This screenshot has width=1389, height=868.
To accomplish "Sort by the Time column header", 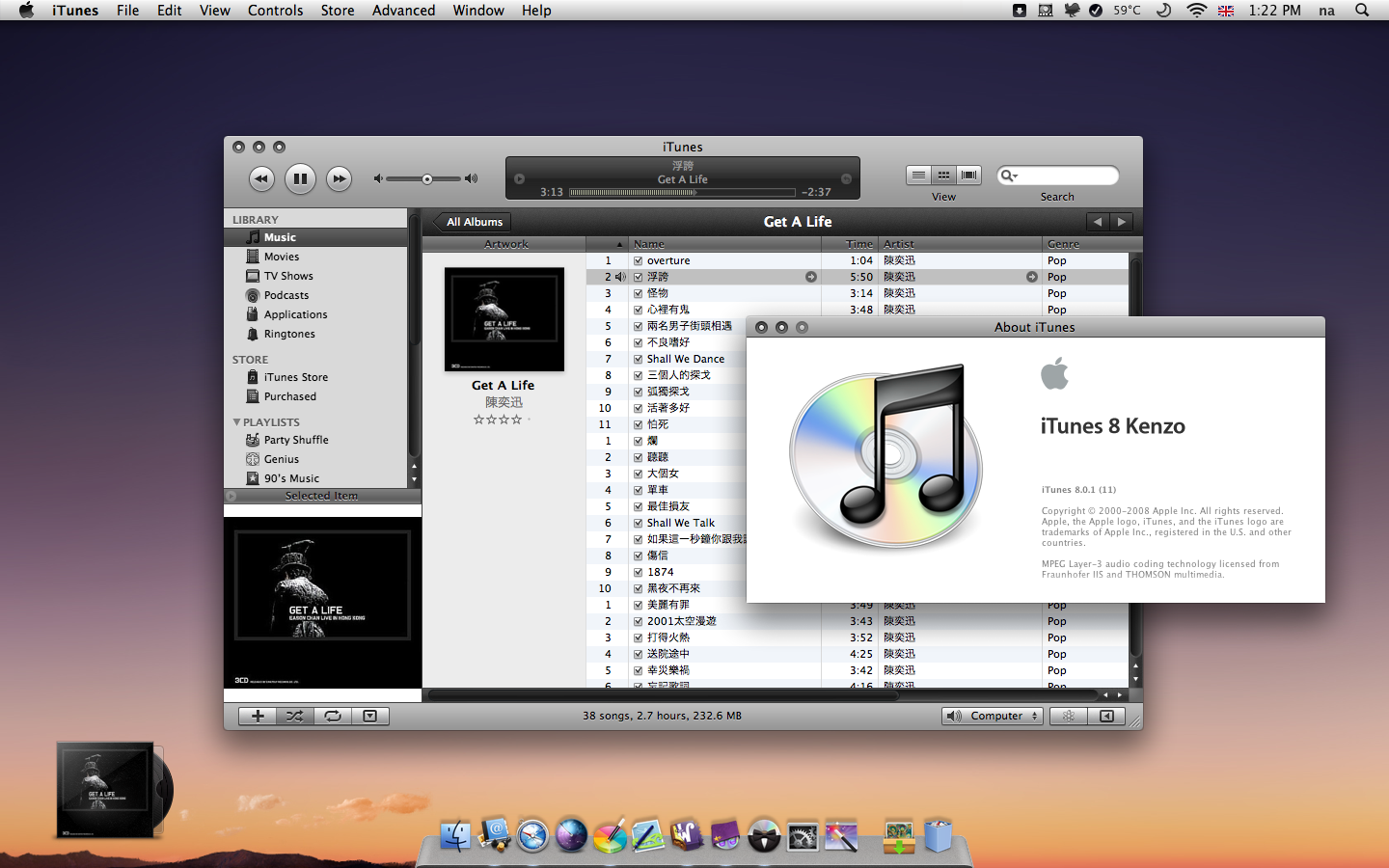I will point(849,244).
